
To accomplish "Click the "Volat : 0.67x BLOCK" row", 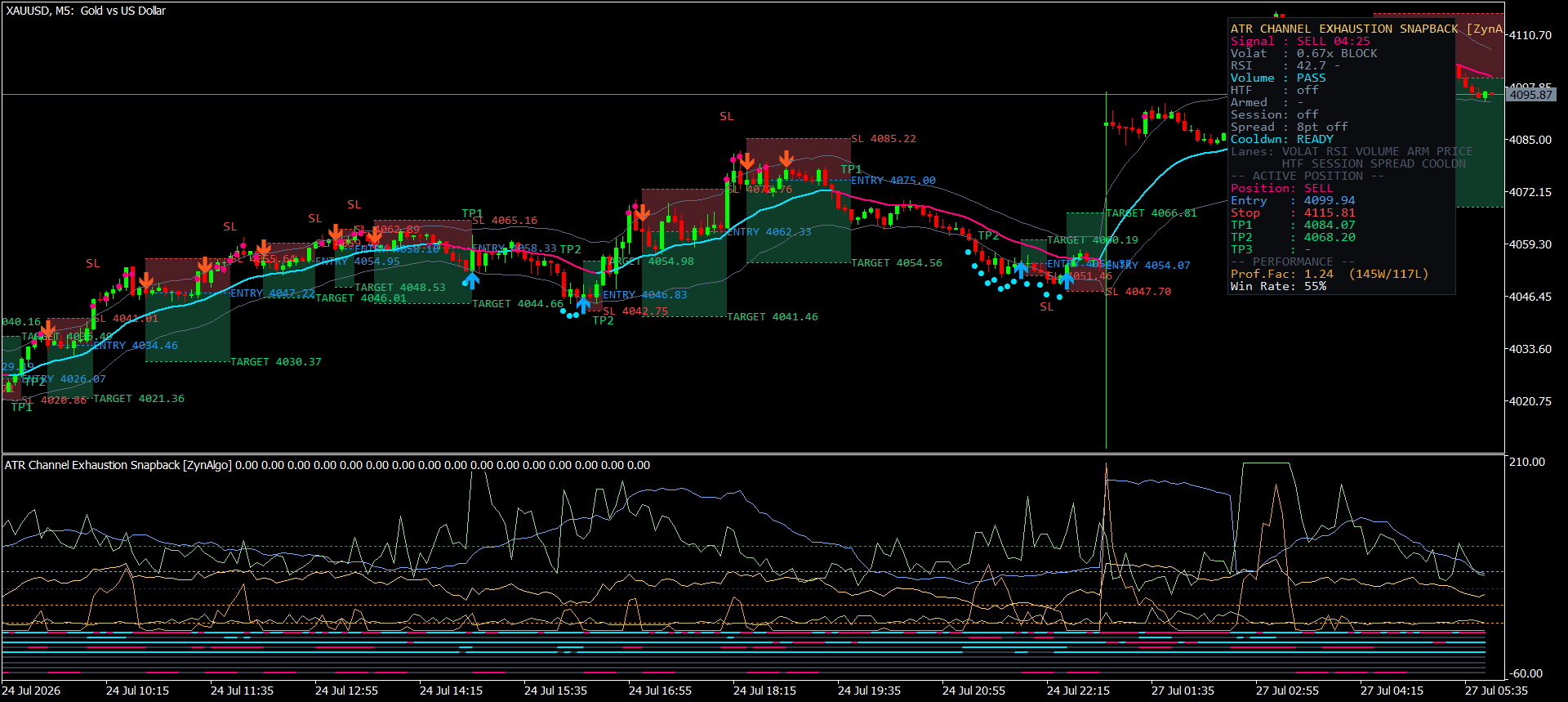I will [x=1303, y=53].
